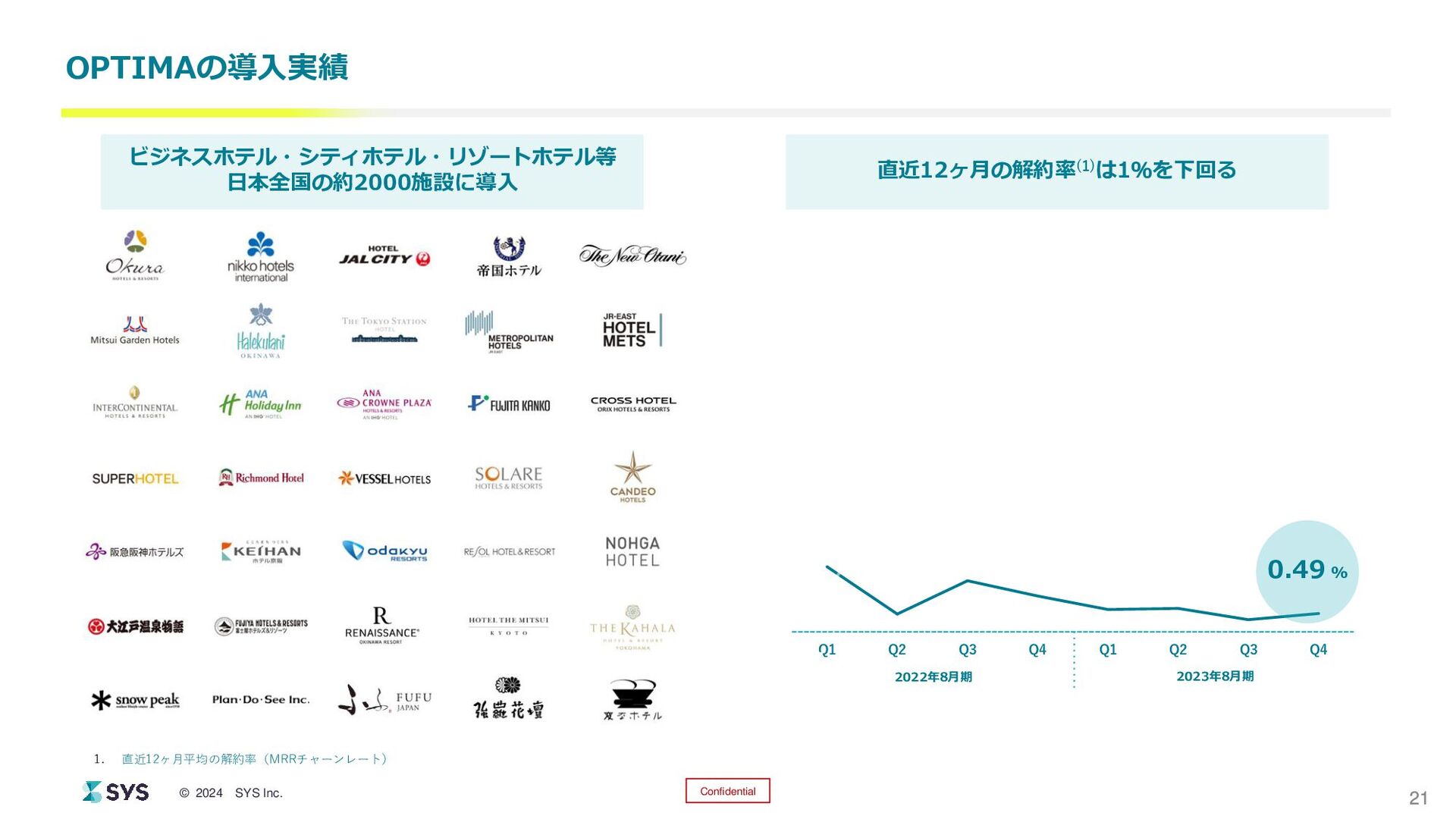Click the 強羅花壇 logo
The width and height of the screenshot is (1456, 819).
[509, 698]
